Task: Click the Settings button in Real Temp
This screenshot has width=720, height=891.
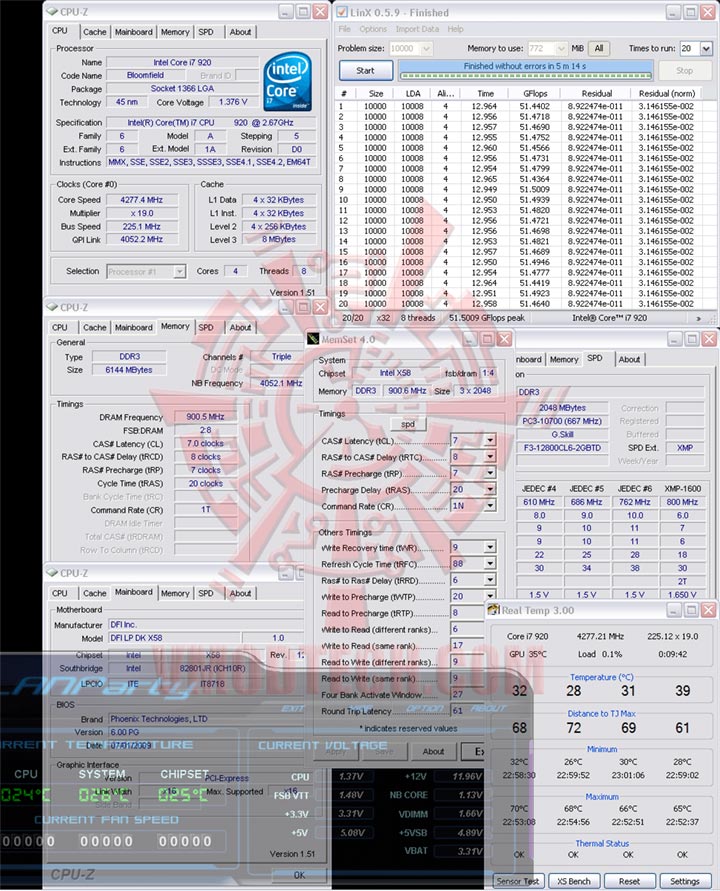Action: point(685,881)
